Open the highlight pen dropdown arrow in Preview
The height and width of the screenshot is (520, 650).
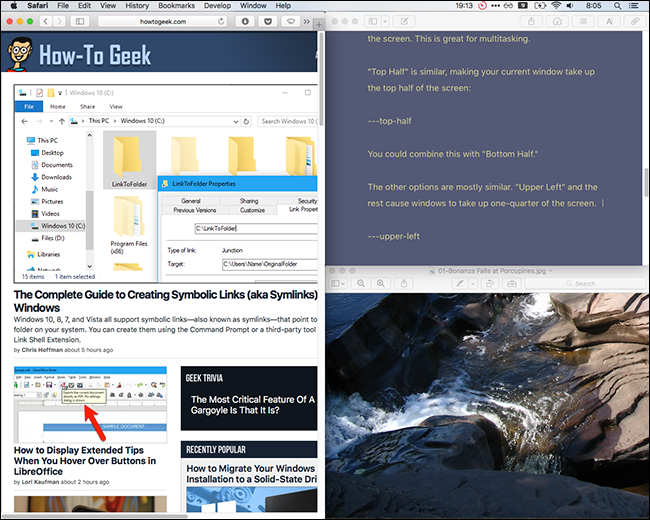coord(473,283)
